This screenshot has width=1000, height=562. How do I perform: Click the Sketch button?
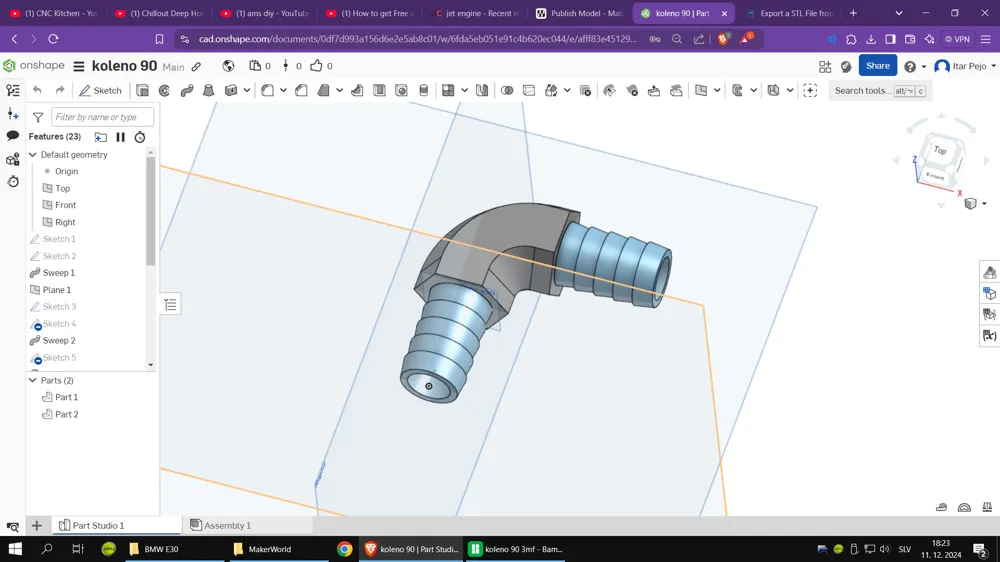pos(100,91)
